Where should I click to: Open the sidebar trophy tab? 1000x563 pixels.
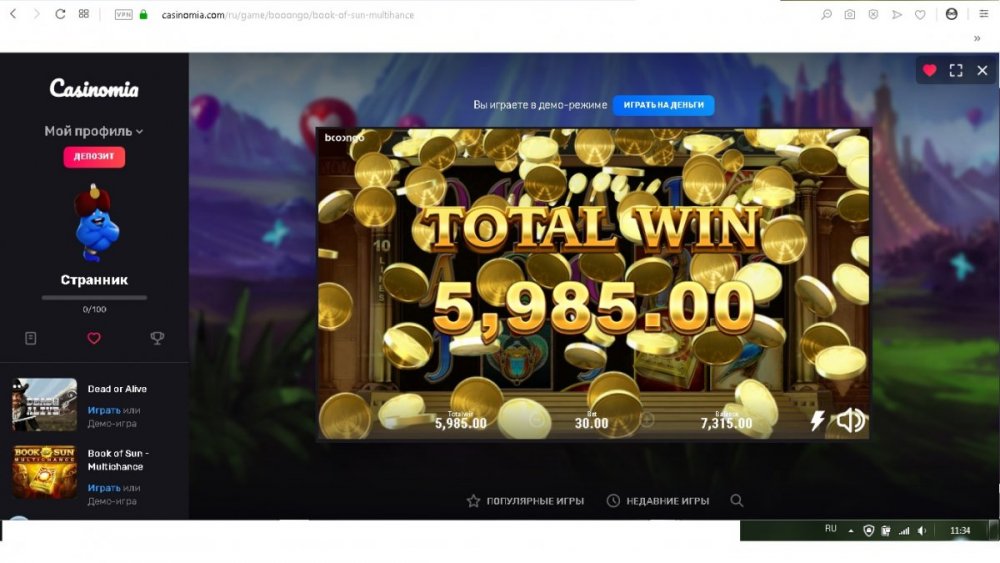click(x=157, y=338)
